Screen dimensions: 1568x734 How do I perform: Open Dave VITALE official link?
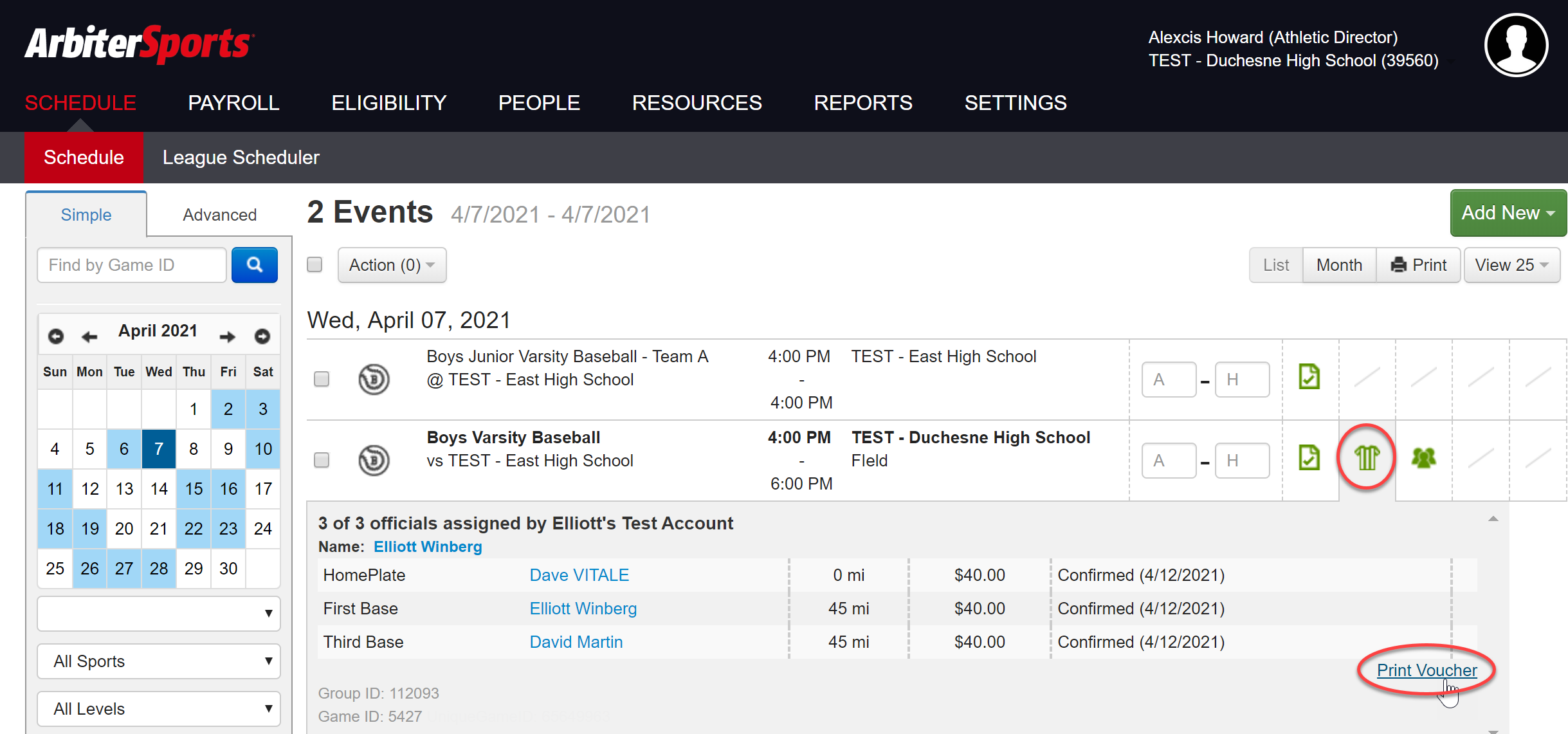579,575
